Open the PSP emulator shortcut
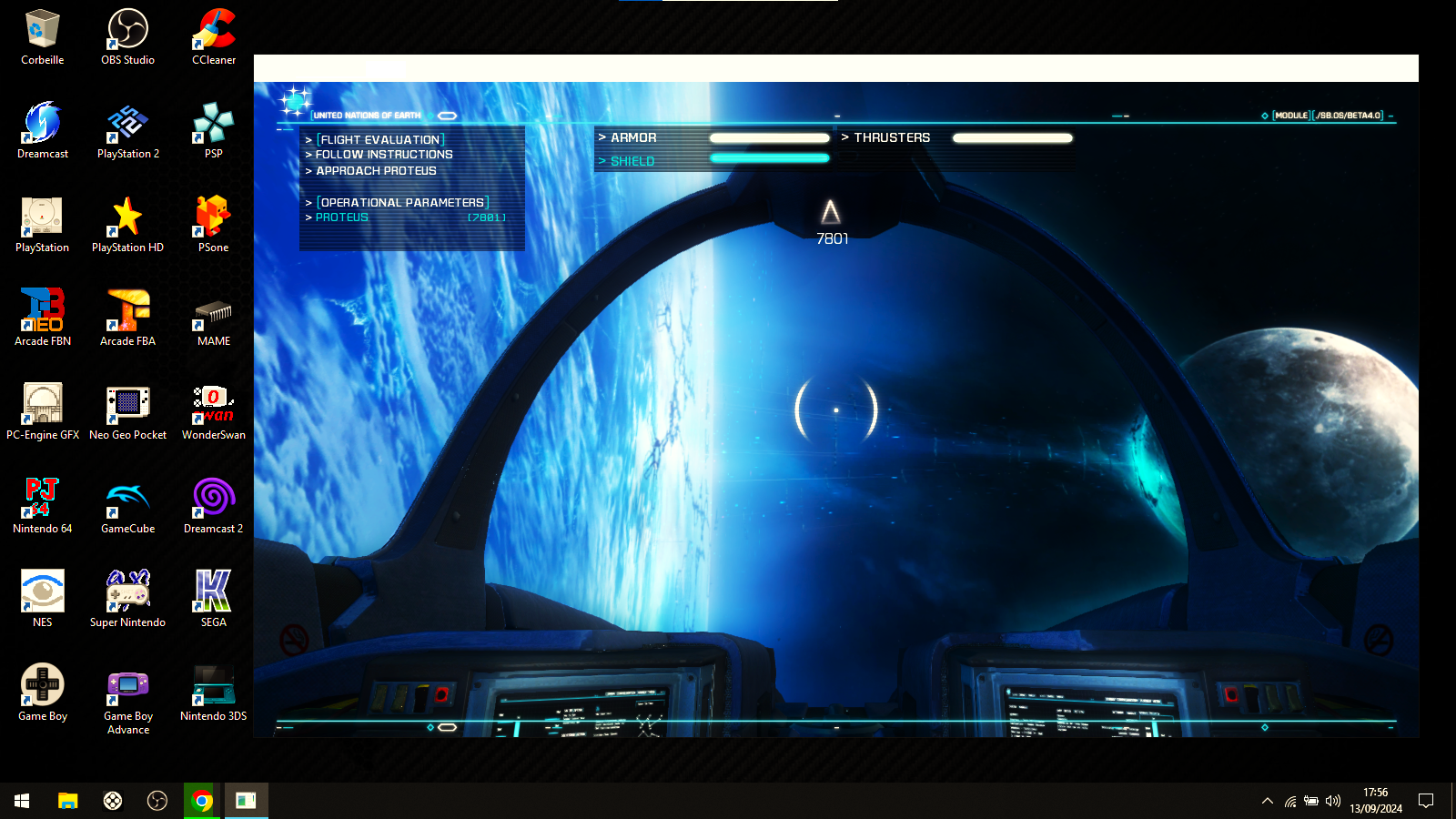The height and width of the screenshot is (819, 1456). tap(214, 131)
